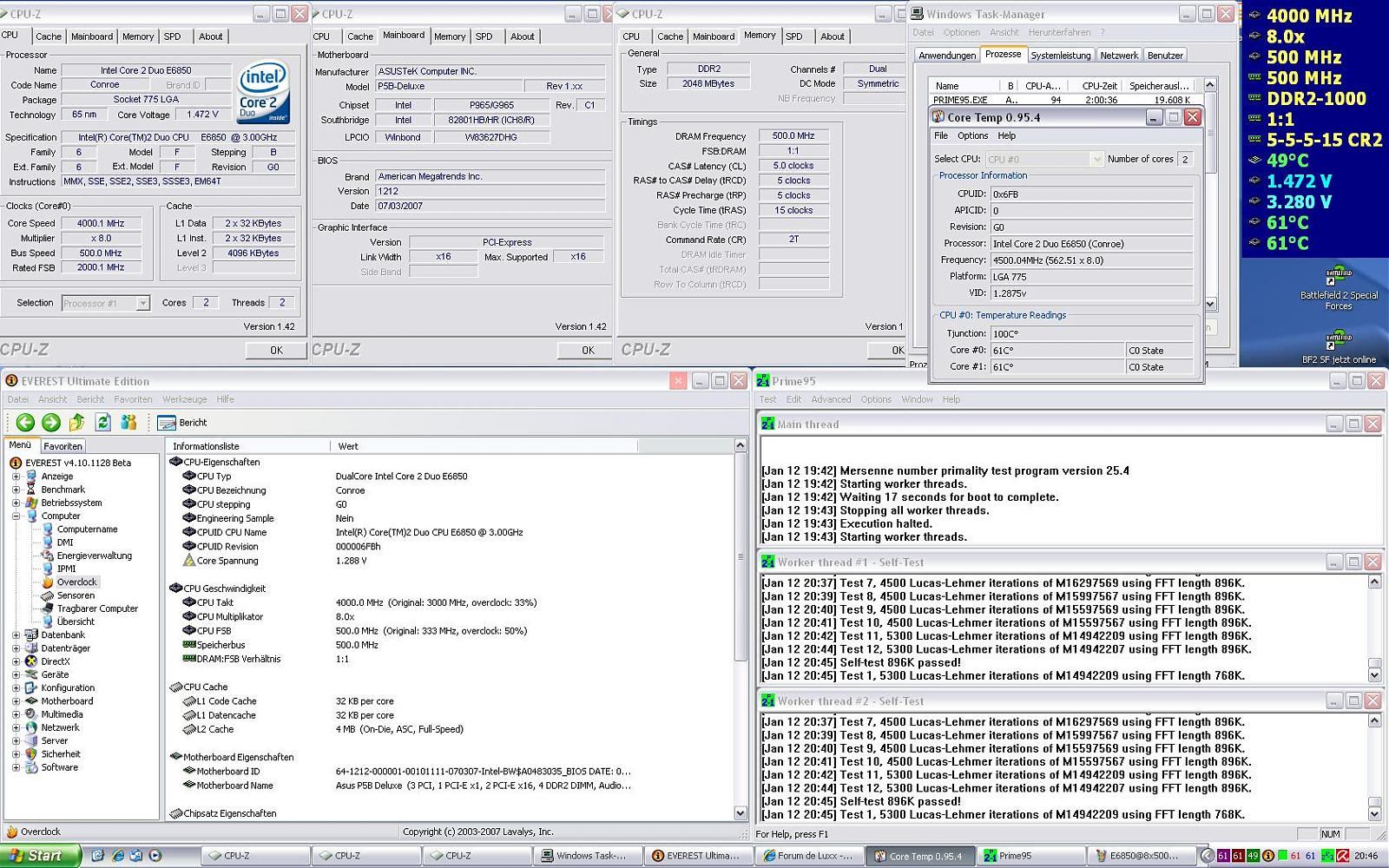Go back with EVEREST green back arrow
The height and width of the screenshot is (868, 1389).
(25, 423)
